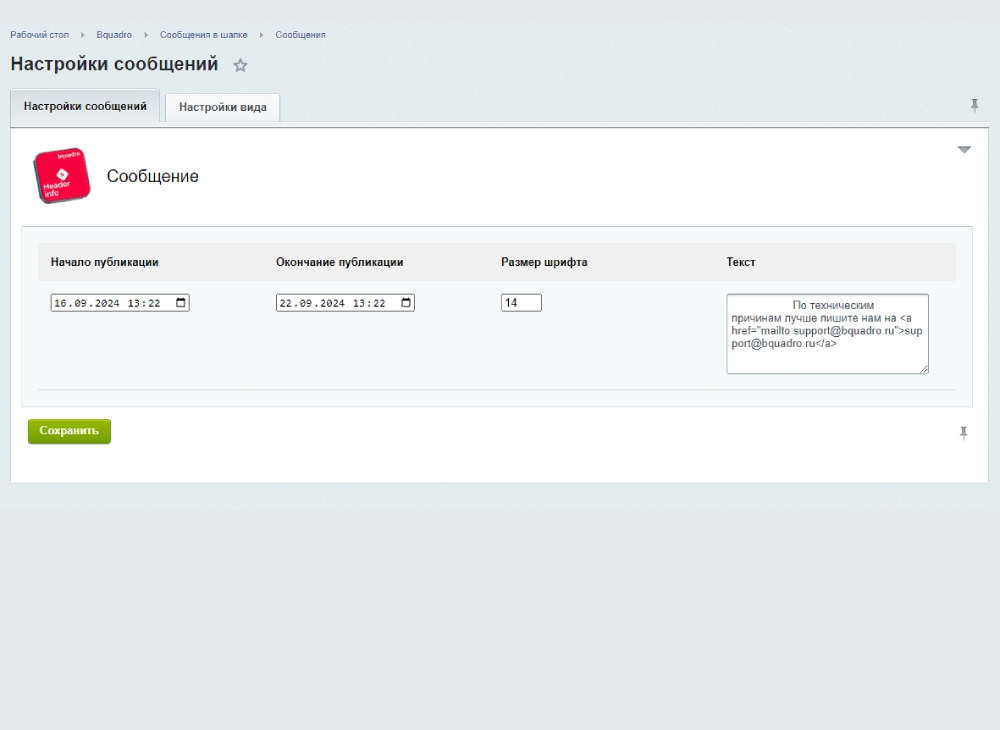This screenshot has height=730, width=1000.
Task: Collapse the Сообщение section with the arrow
Action: click(964, 150)
